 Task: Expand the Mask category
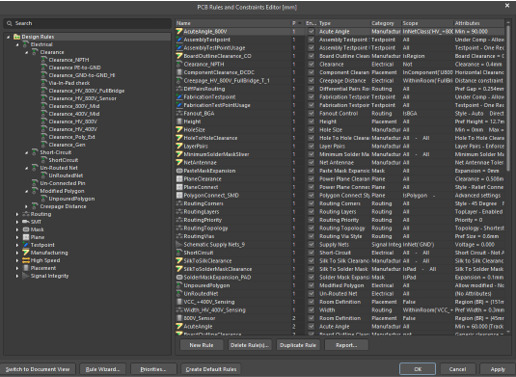(x=17, y=230)
